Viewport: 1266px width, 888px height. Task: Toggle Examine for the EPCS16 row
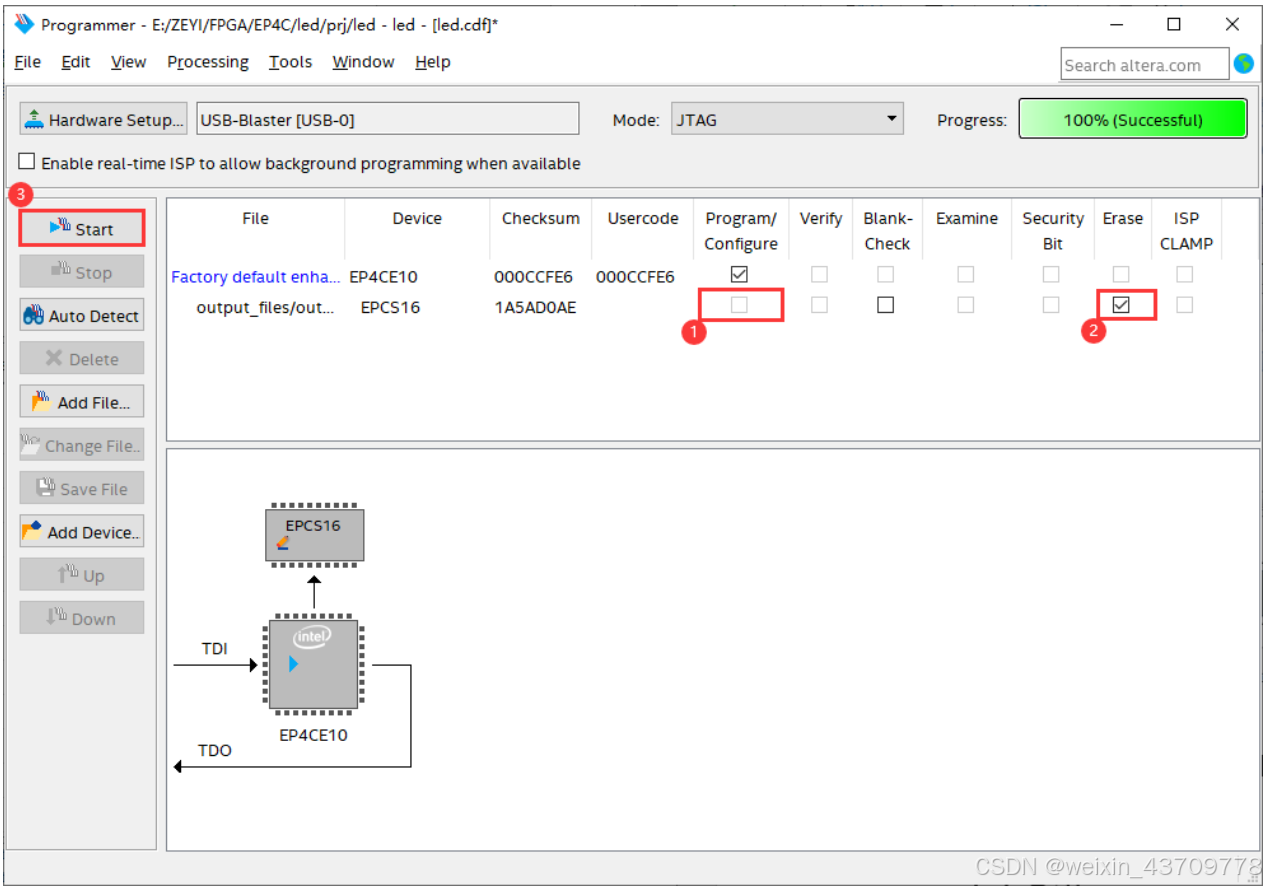tap(965, 305)
